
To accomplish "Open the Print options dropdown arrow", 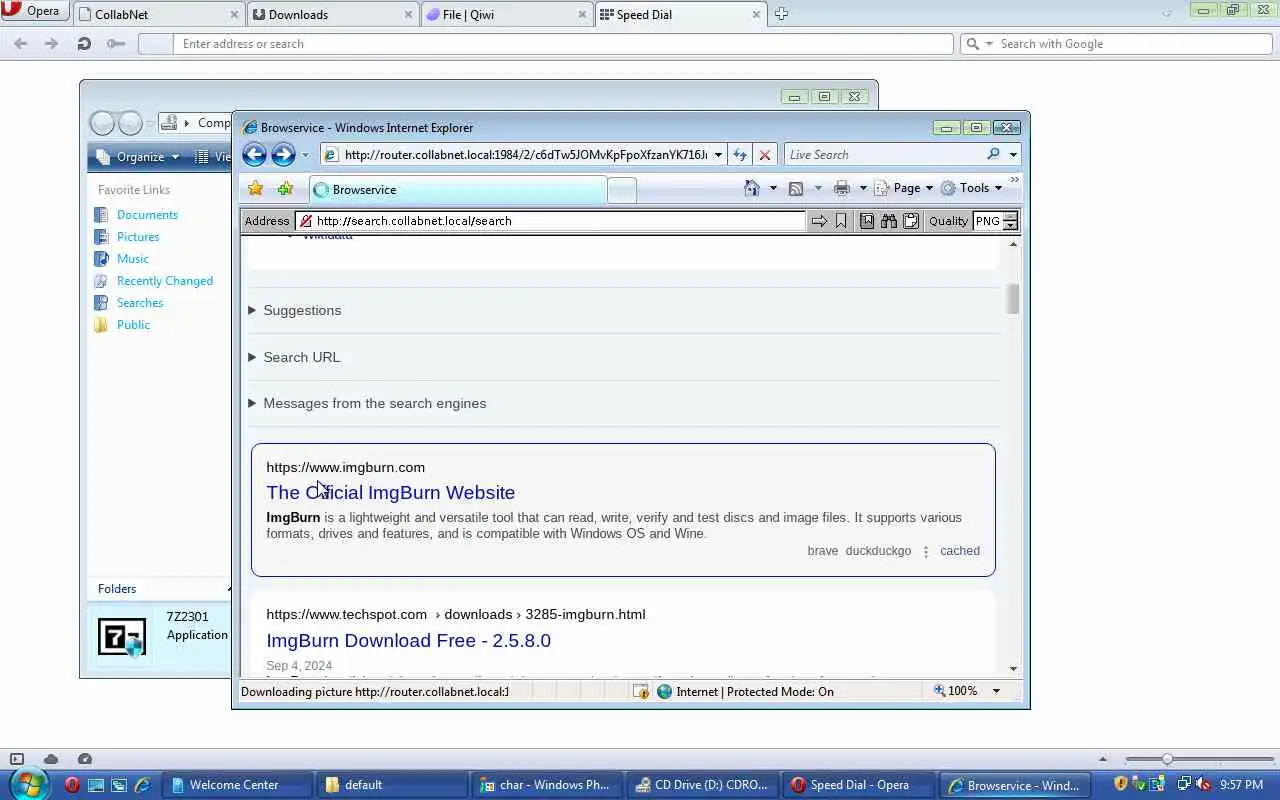I will [863, 188].
